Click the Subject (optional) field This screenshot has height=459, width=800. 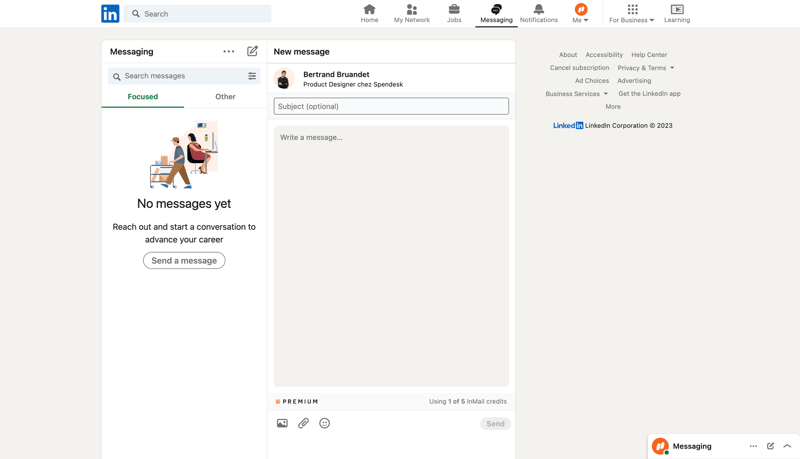pos(391,106)
